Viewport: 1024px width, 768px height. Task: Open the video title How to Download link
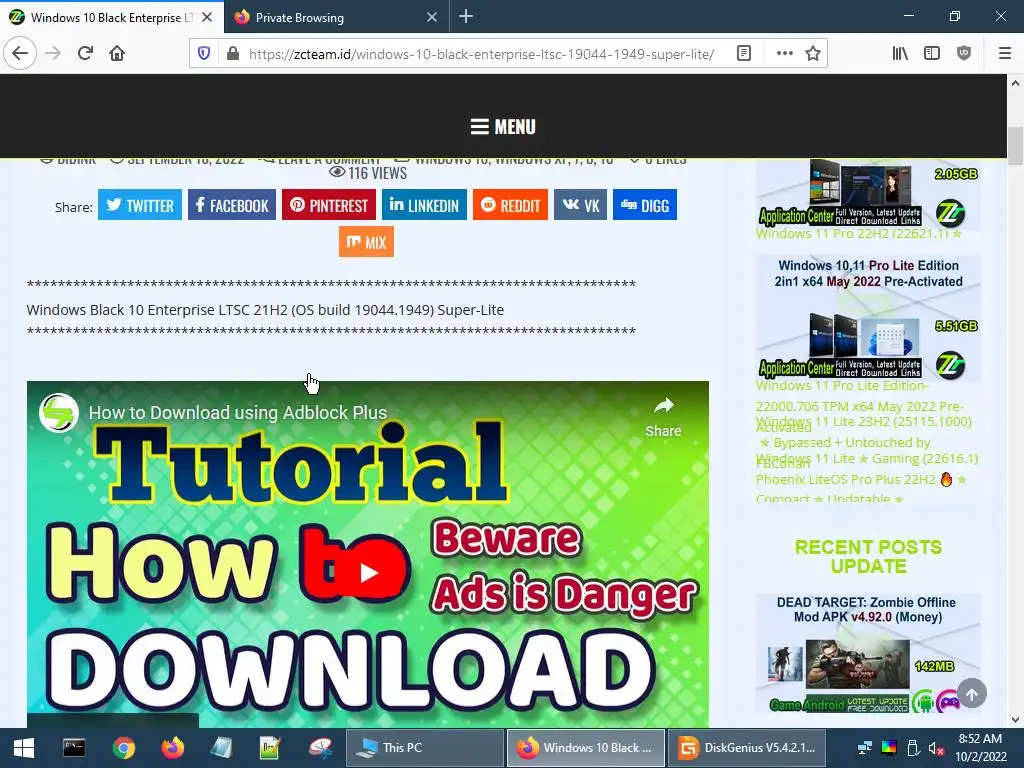click(238, 413)
